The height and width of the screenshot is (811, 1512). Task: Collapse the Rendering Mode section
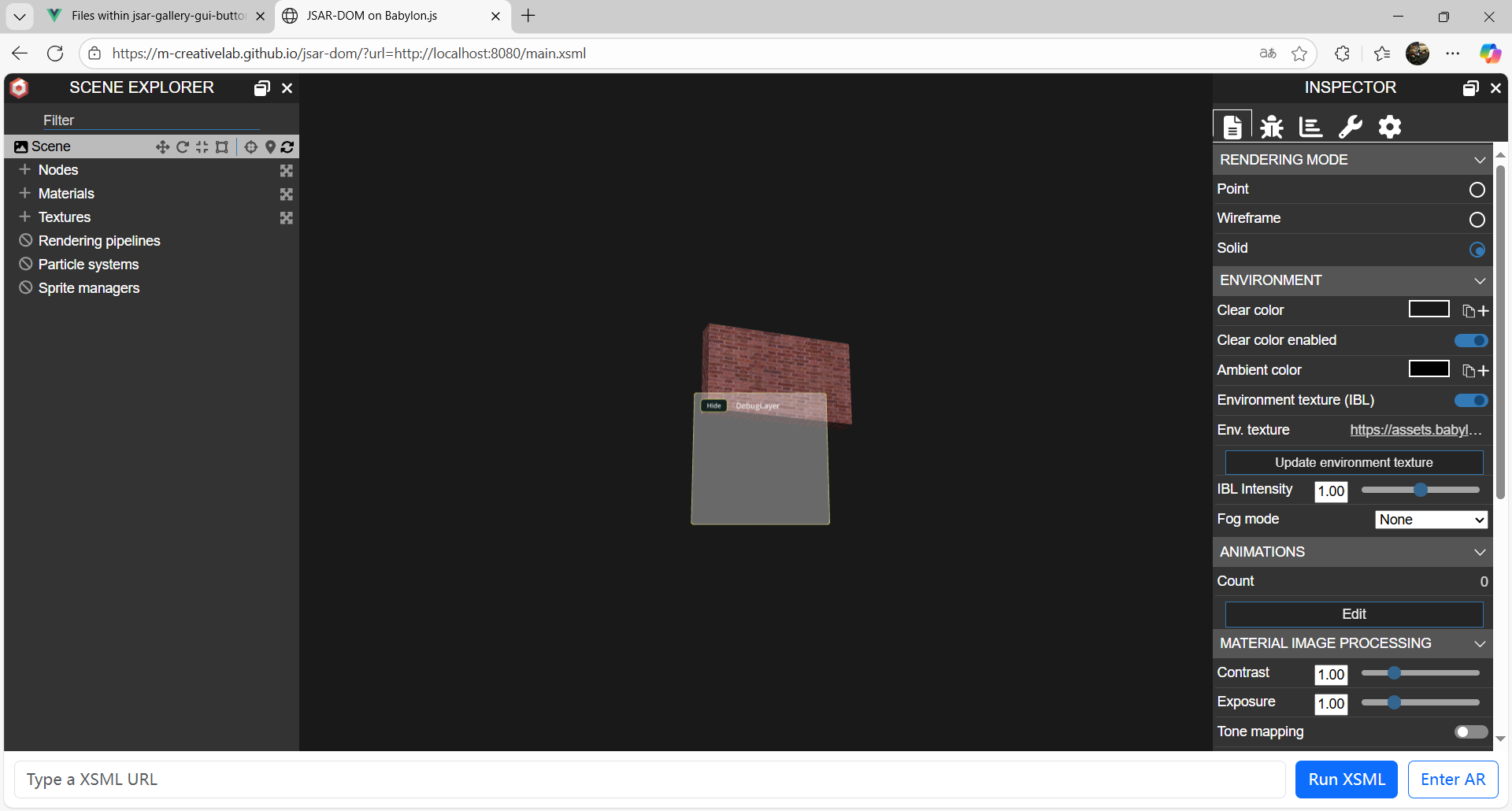(1480, 160)
